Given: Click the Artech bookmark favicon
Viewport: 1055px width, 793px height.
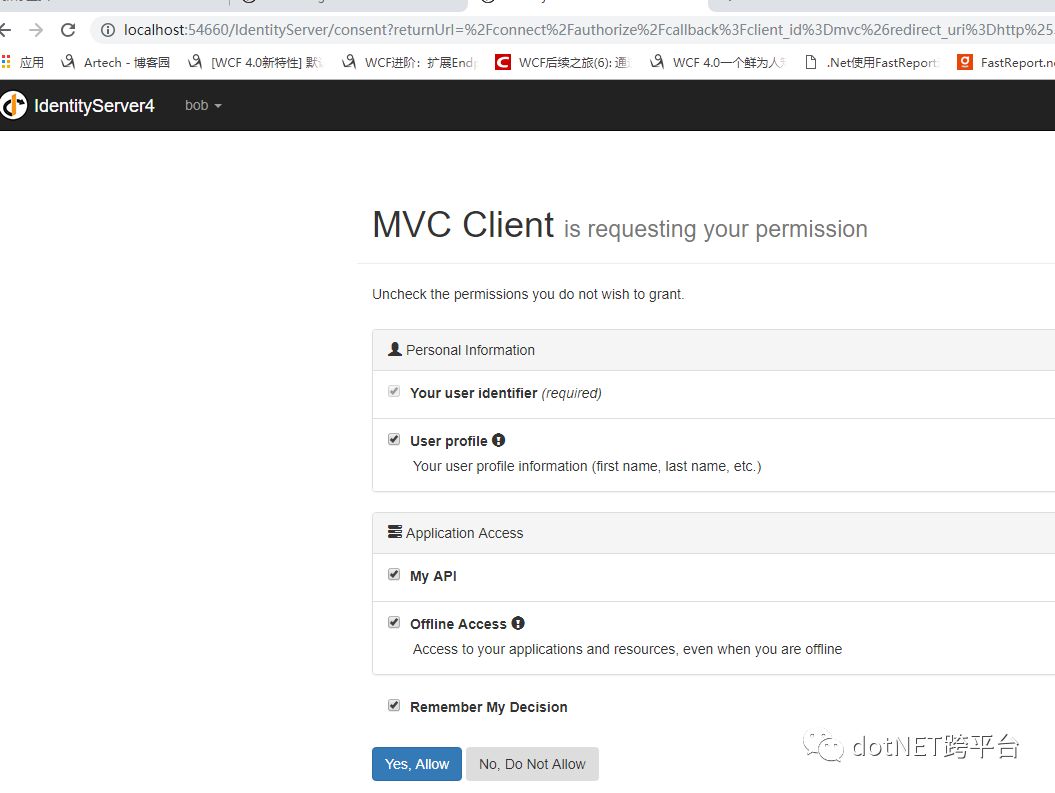Looking at the screenshot, I should coord(67,62).
